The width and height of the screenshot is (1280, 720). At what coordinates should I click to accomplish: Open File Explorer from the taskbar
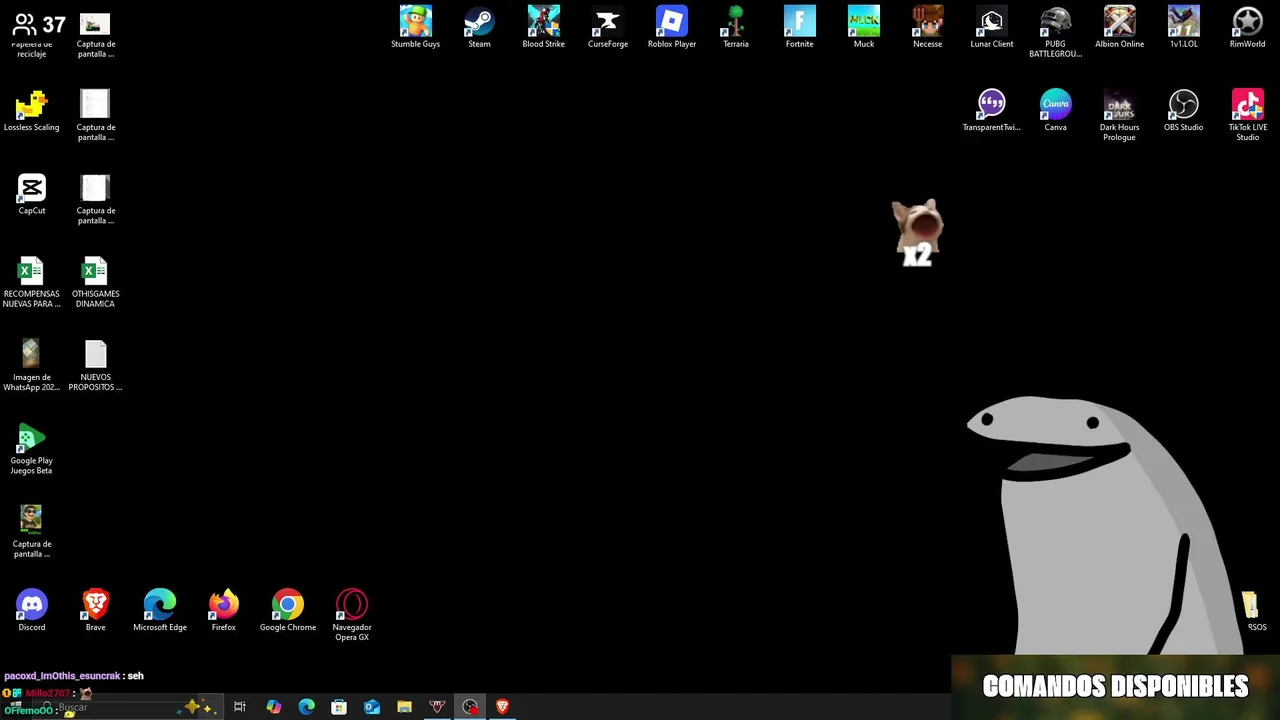(404, 707)
